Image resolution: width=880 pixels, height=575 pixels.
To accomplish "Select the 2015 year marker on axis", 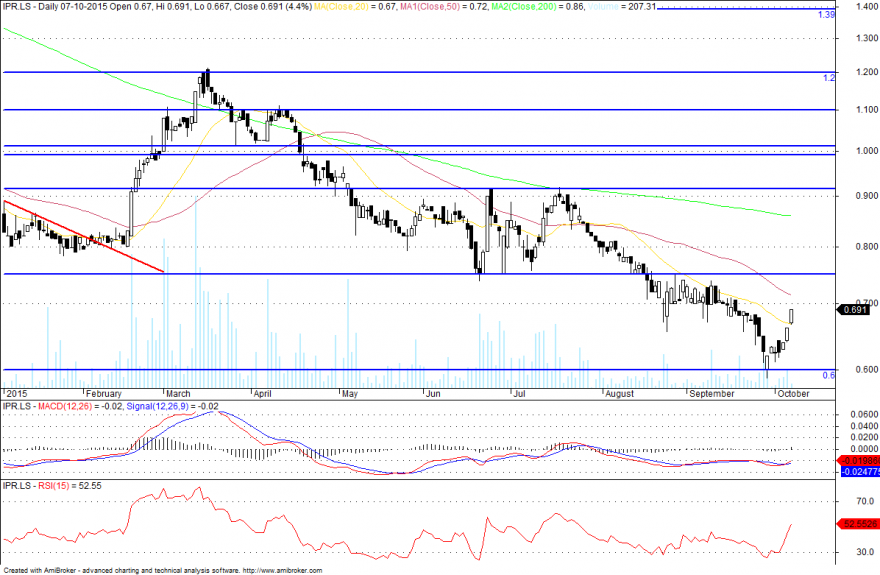I will (16, 394).
